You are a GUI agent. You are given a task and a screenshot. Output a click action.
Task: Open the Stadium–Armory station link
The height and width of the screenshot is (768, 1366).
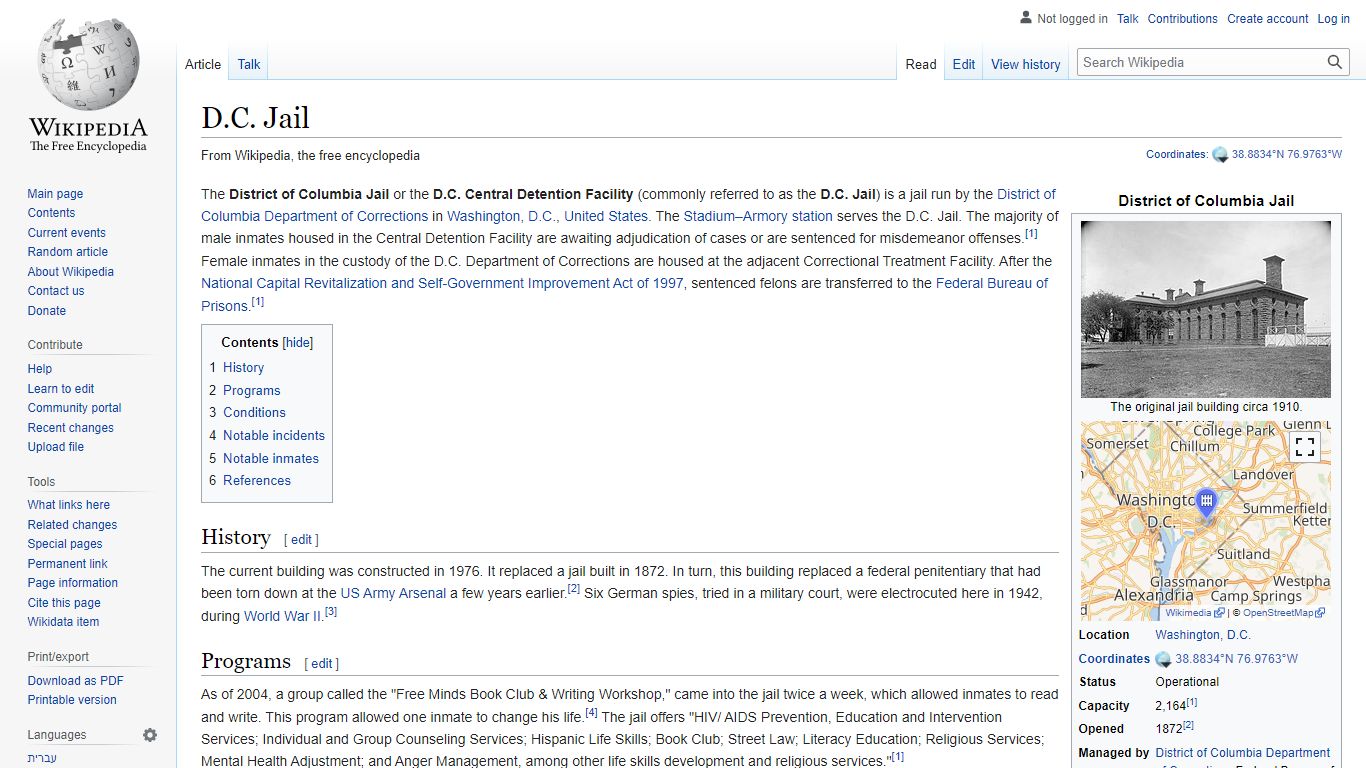[x=758, y=216]
